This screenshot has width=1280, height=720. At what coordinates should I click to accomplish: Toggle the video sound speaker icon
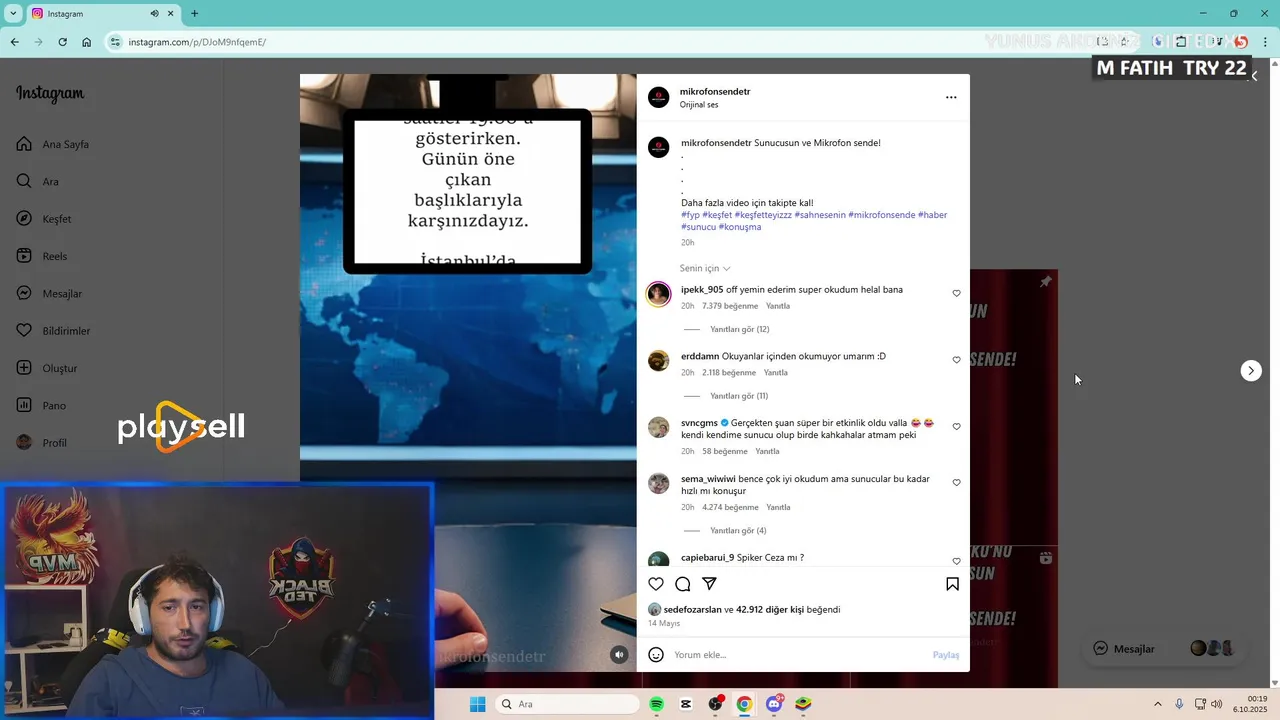click(x=619, y=655)
